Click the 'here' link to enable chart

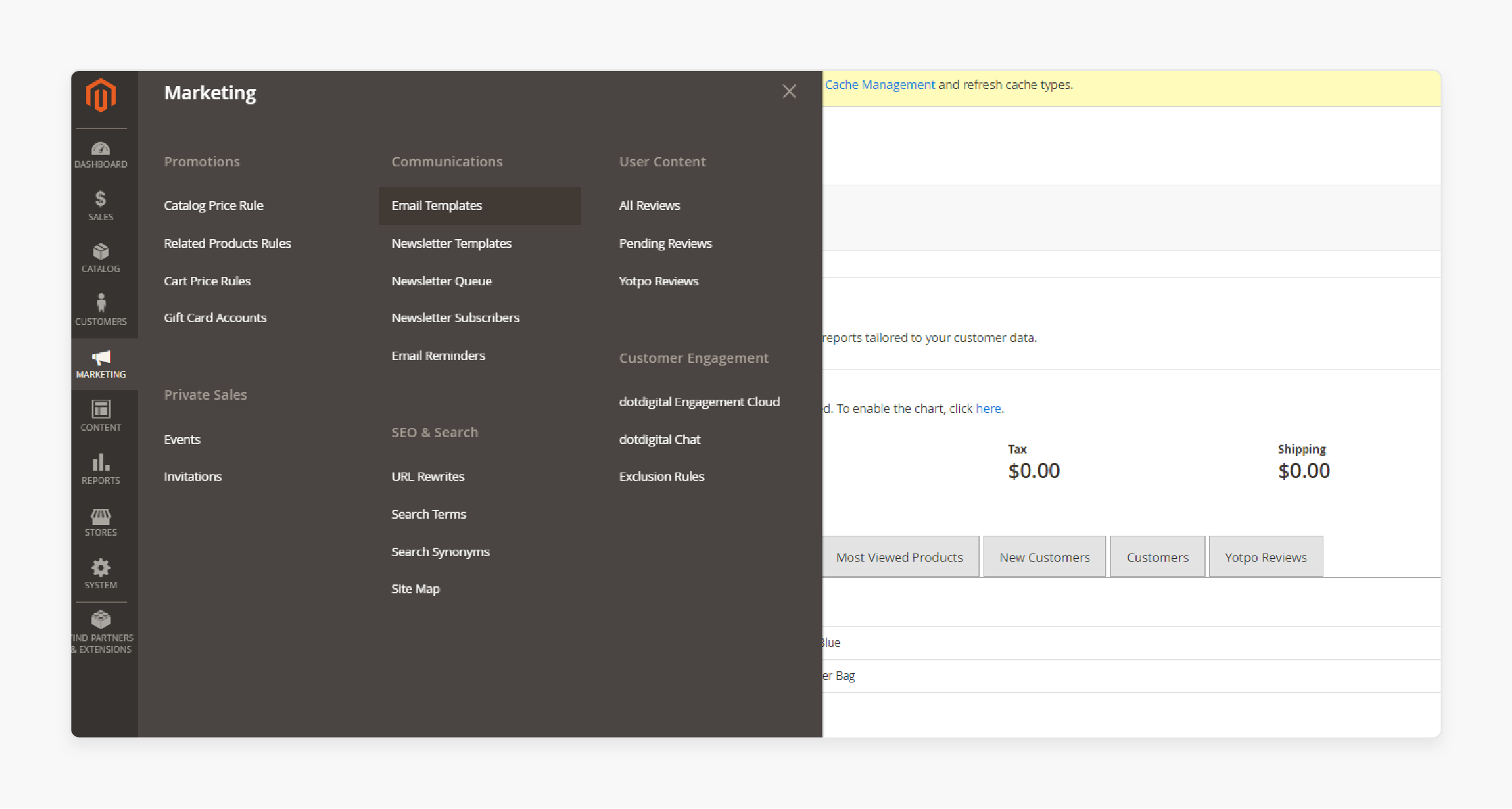click(988, 409)
